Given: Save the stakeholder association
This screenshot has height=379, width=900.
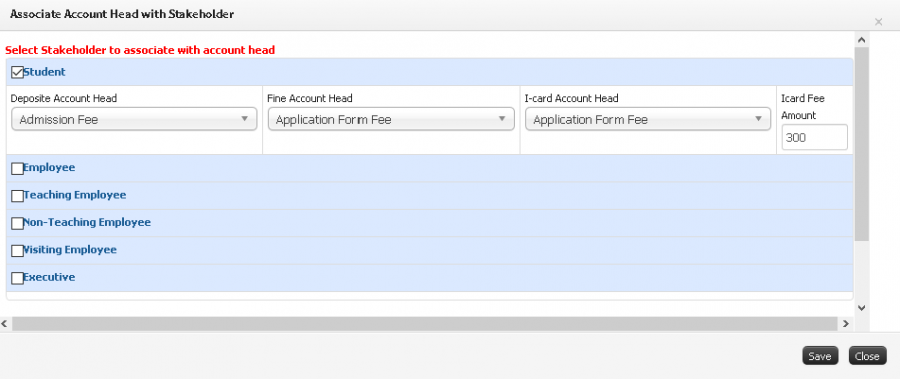Looking at the screenshot, I should [x=820, y=356].
